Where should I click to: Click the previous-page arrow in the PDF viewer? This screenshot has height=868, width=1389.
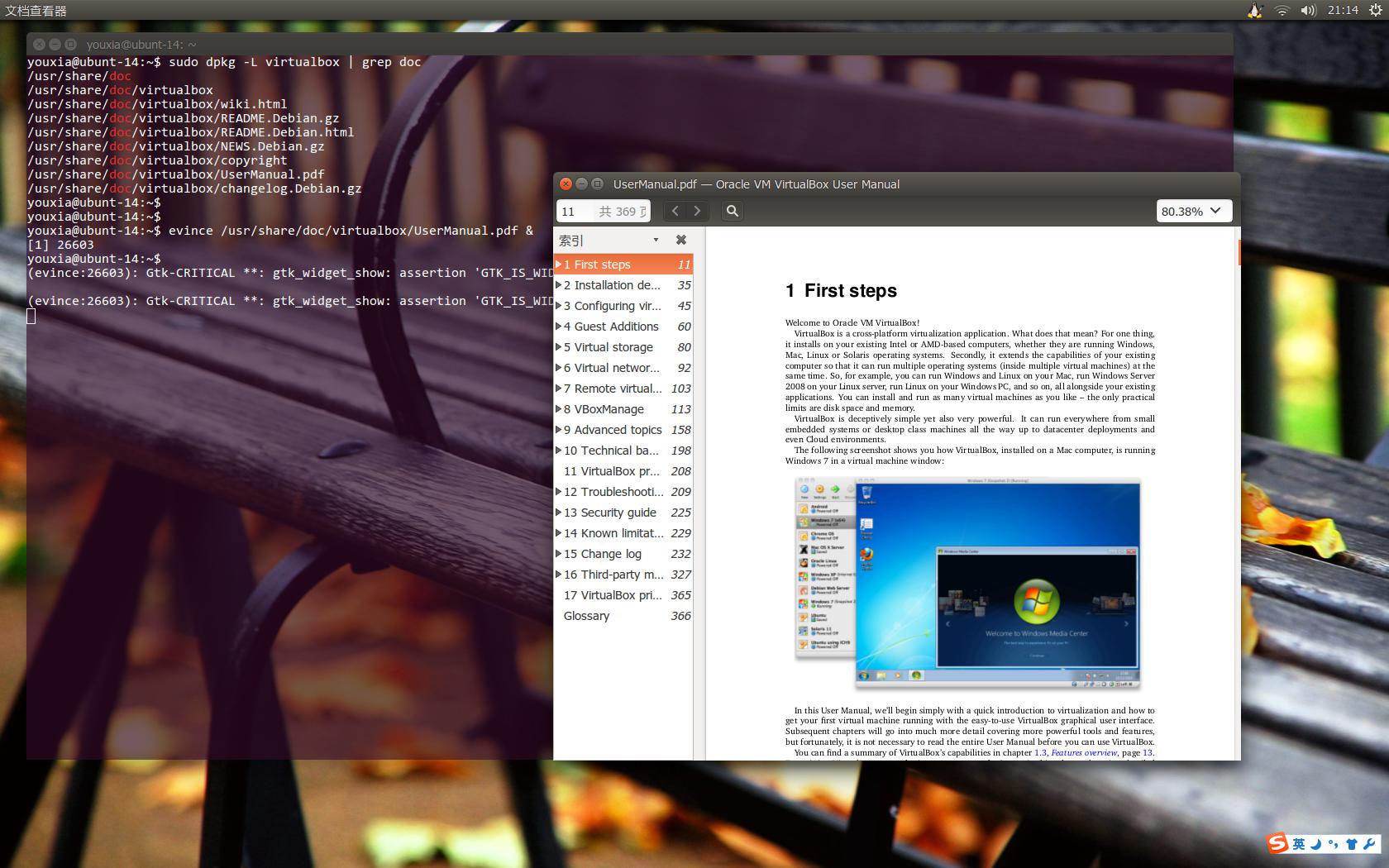(675, 211)
